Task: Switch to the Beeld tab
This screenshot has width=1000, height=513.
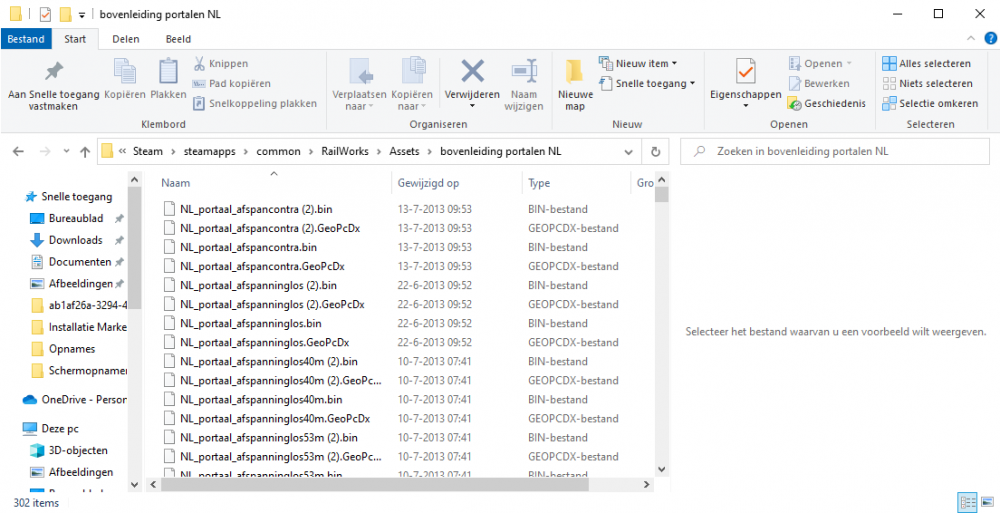Action: pos(178,39)
